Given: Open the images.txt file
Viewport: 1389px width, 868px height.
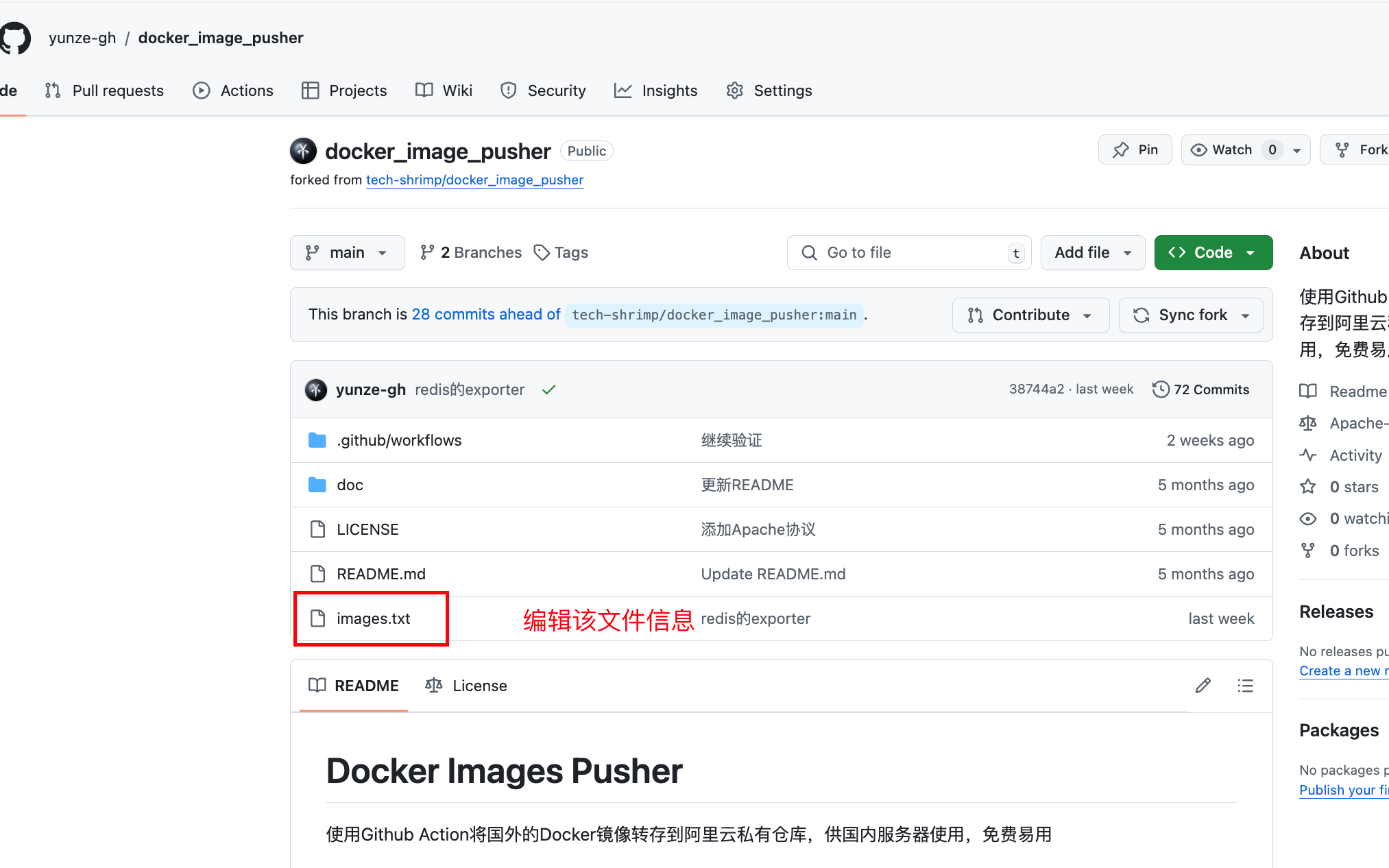Looking at the screenshot, I should 373,618.
